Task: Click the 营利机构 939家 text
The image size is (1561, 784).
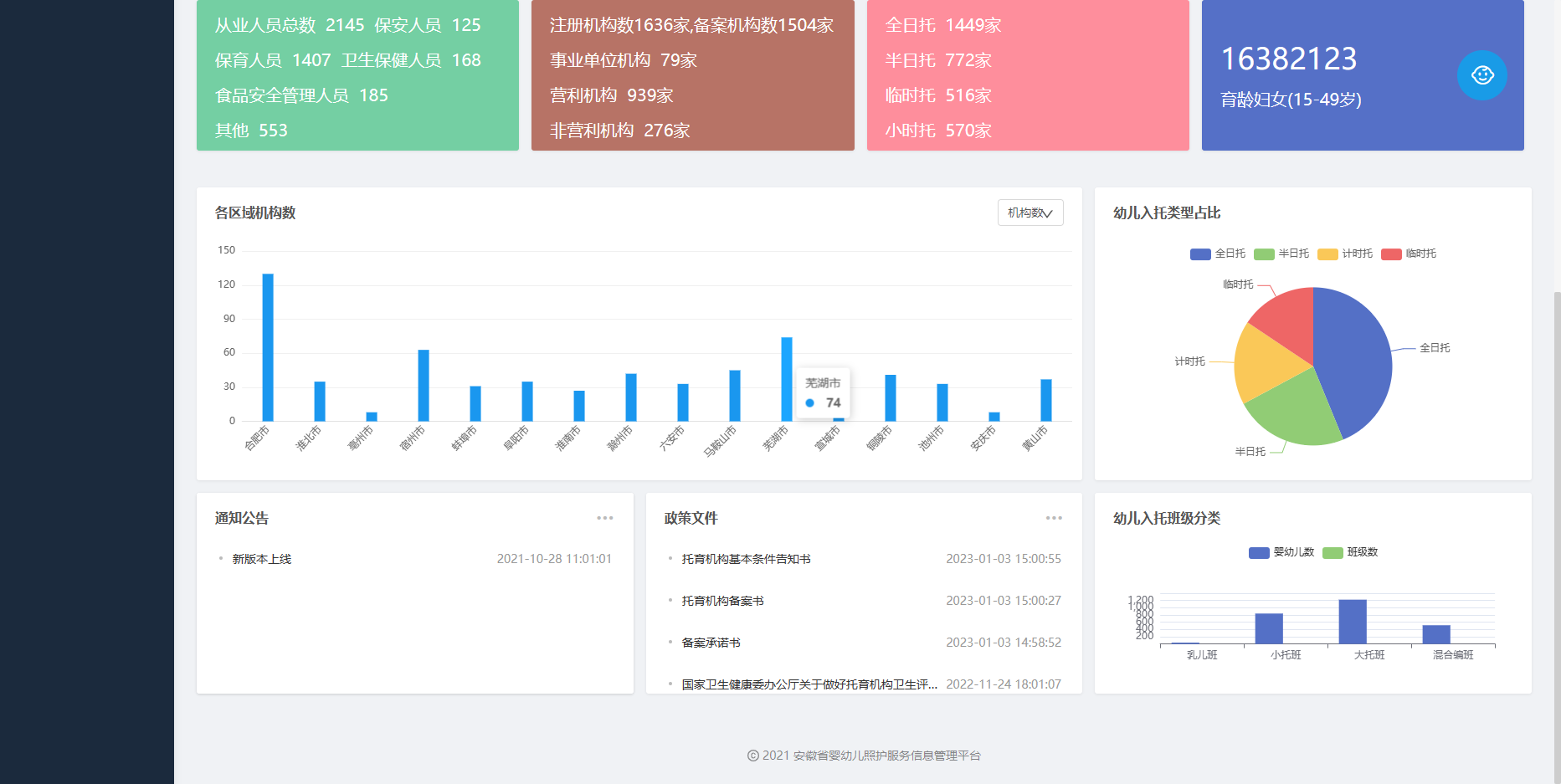Action: 612,95
